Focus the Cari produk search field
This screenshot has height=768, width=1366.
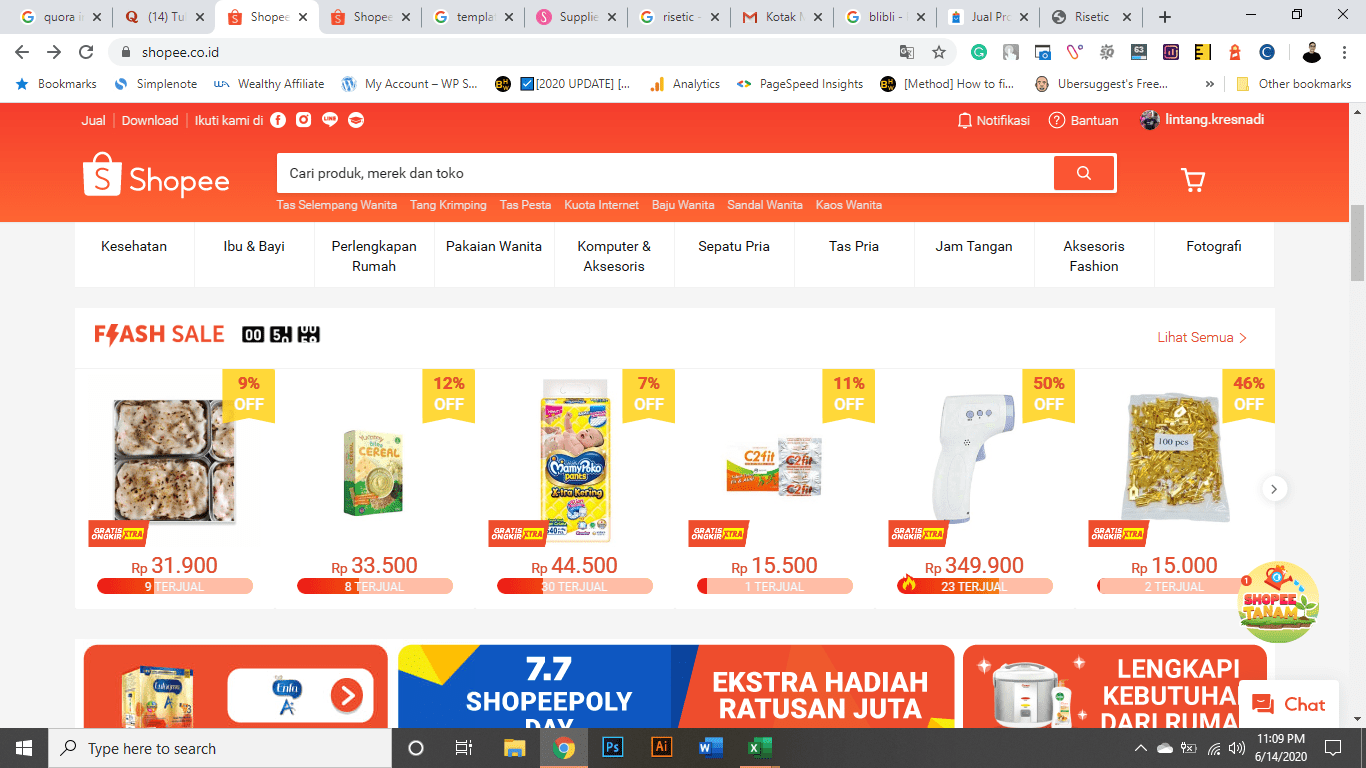(665, 173)
